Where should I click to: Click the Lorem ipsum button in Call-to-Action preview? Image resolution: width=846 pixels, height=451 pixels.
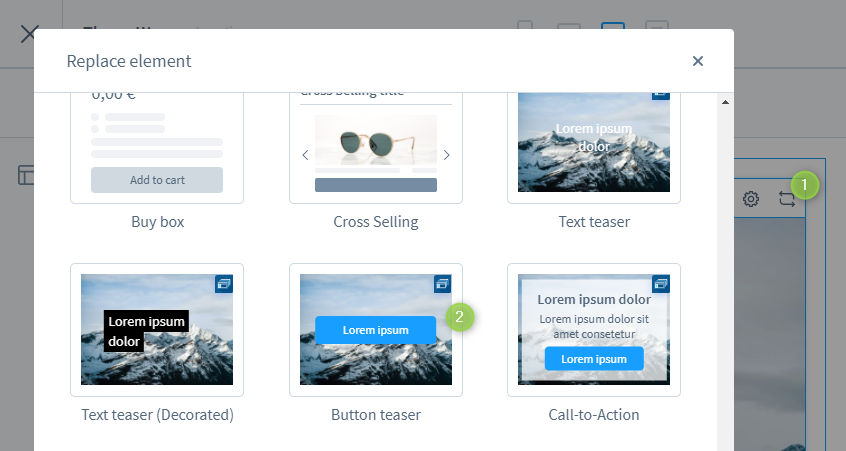pyautogui.click(x=594, y=359)
